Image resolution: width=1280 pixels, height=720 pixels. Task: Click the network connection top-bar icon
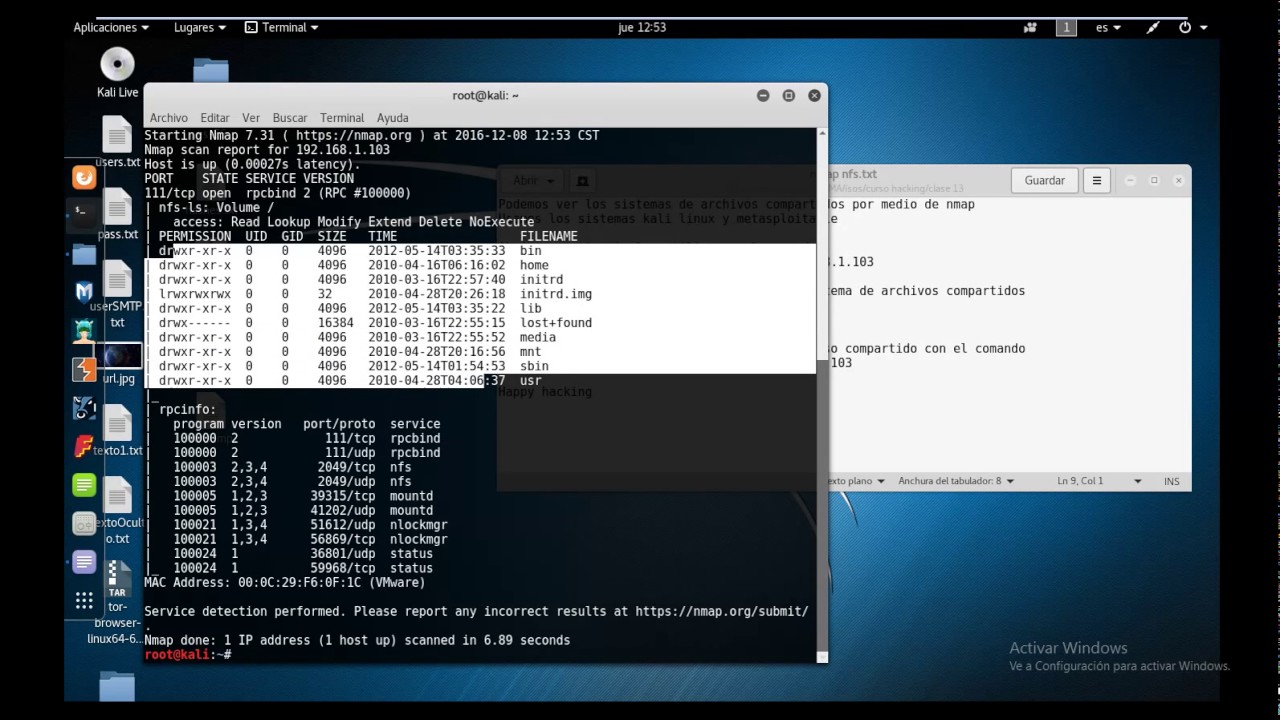(1153, 28)
